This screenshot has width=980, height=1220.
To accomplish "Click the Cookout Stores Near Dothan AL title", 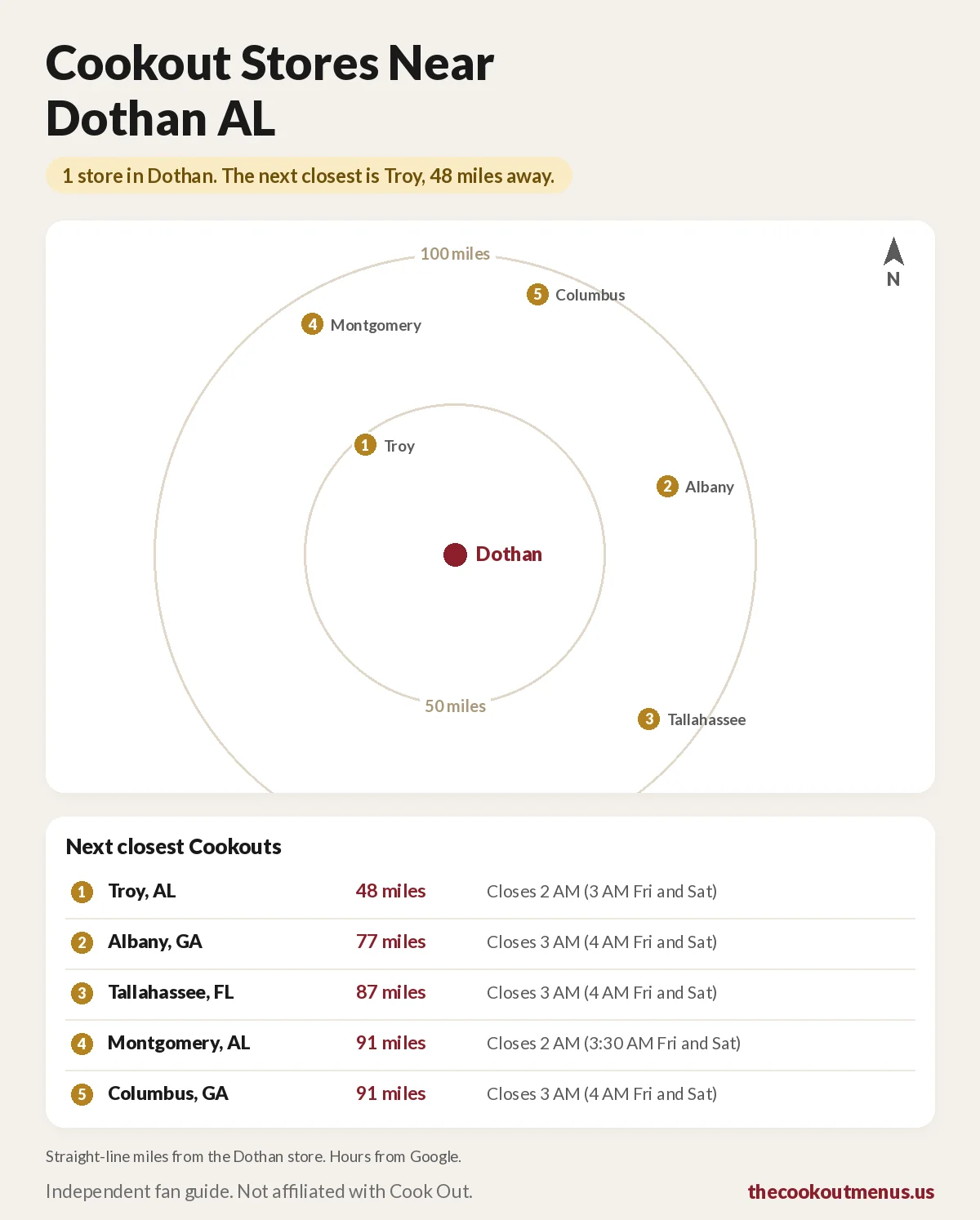I will 269,91.
